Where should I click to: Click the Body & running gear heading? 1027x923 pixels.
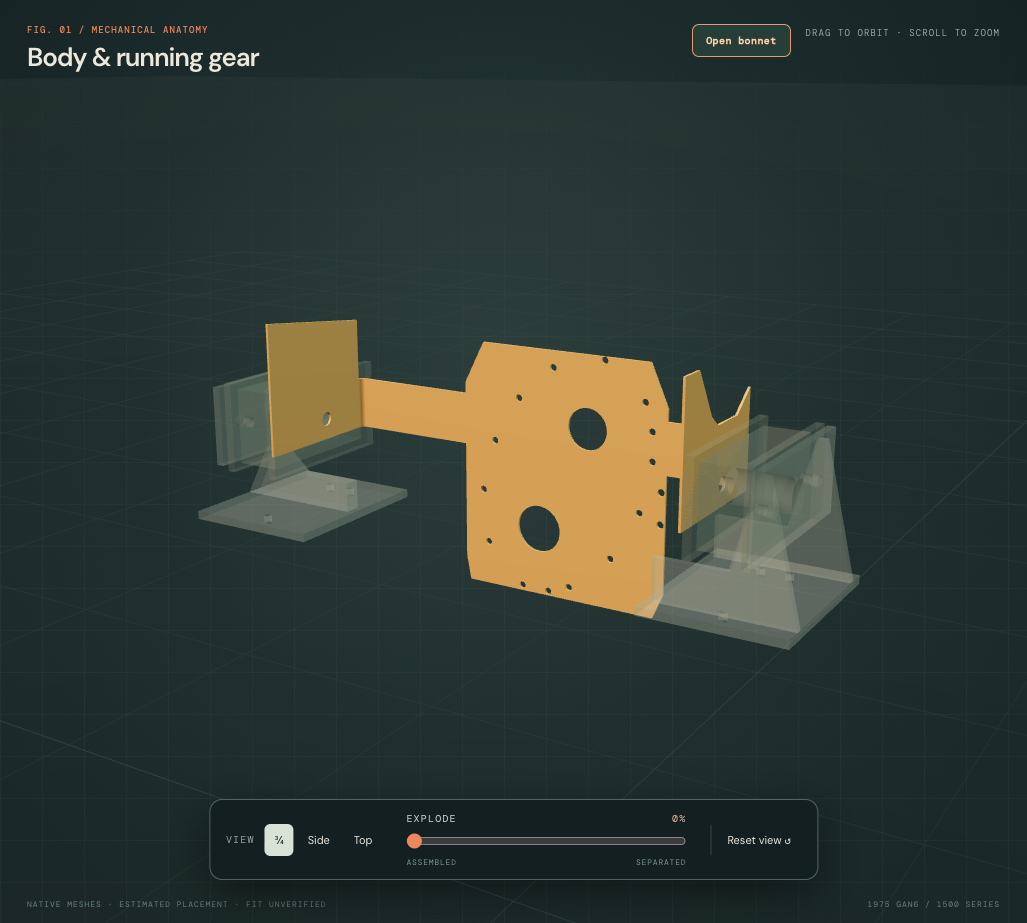[143, 58]
